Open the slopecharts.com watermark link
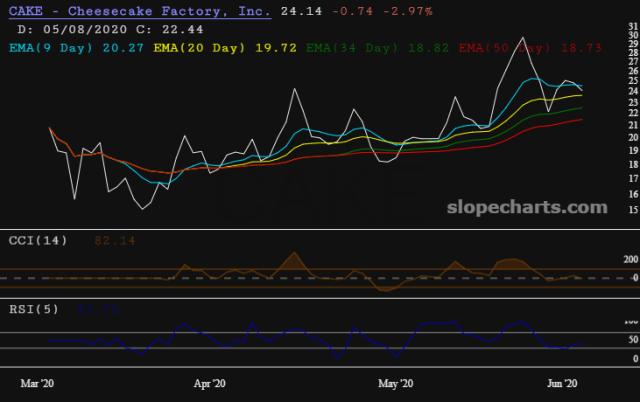This screenshot has height=402, width=640. (x=540, y=207)
